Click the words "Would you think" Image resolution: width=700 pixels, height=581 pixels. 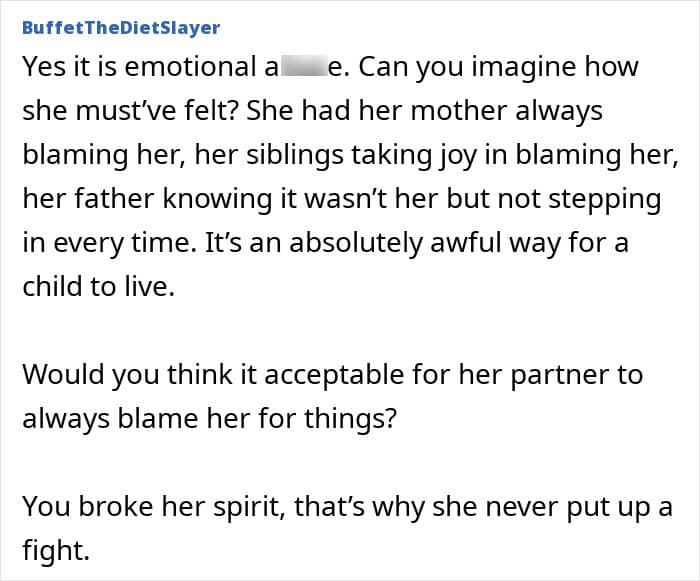tap(115, 375)
